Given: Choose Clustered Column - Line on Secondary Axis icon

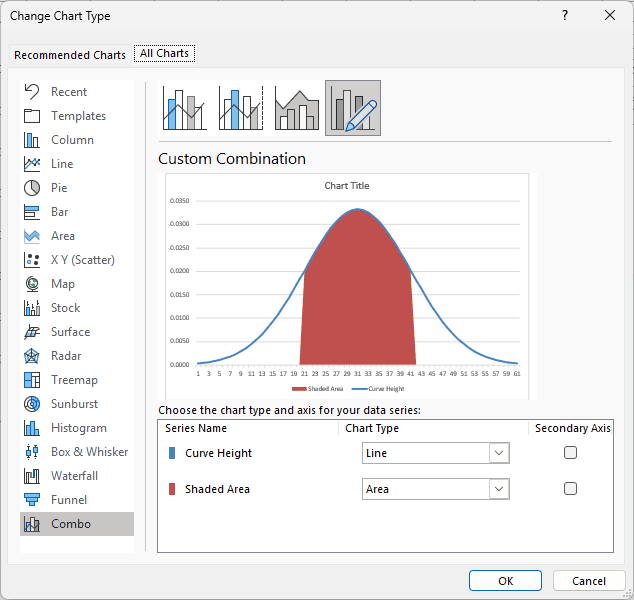Looking at the screenshot, I should coord(241,108).
